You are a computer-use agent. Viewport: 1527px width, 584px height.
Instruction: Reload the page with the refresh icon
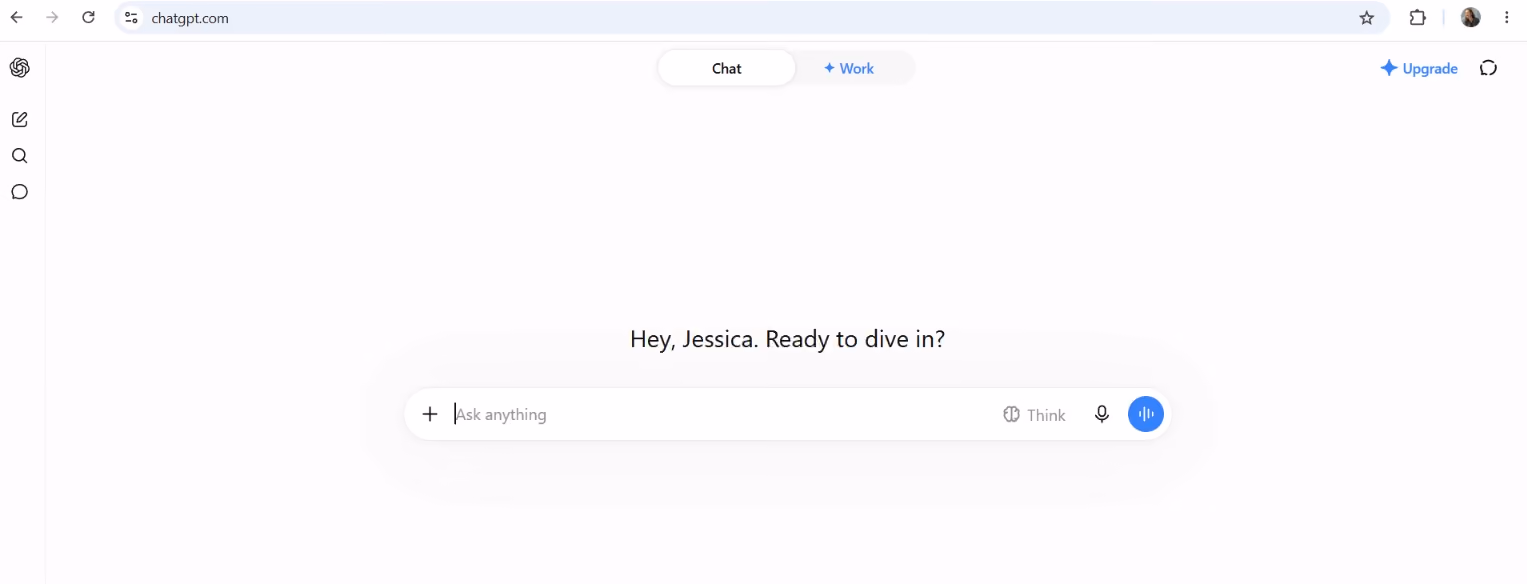[x=88, y=17]
